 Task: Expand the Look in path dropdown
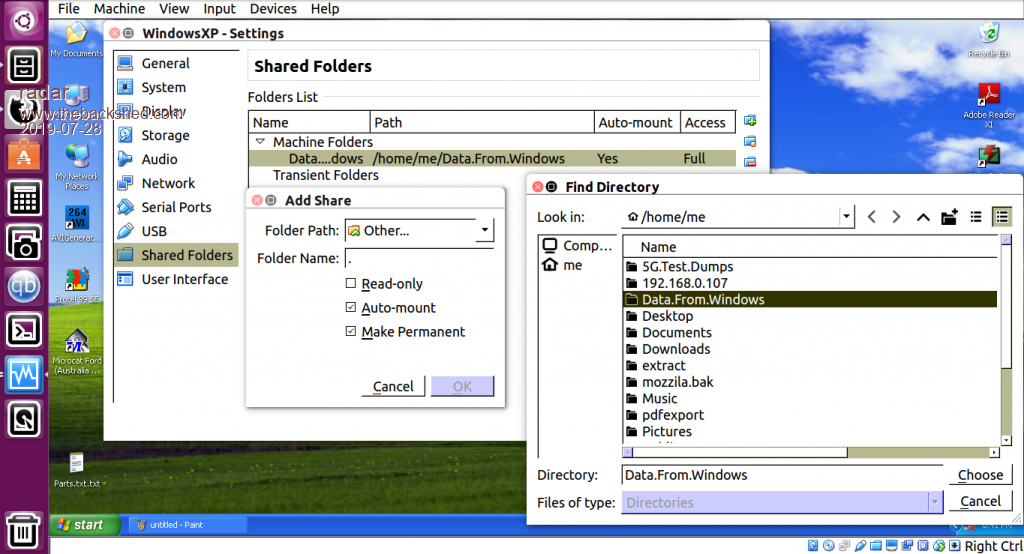(x=846, y=217)
